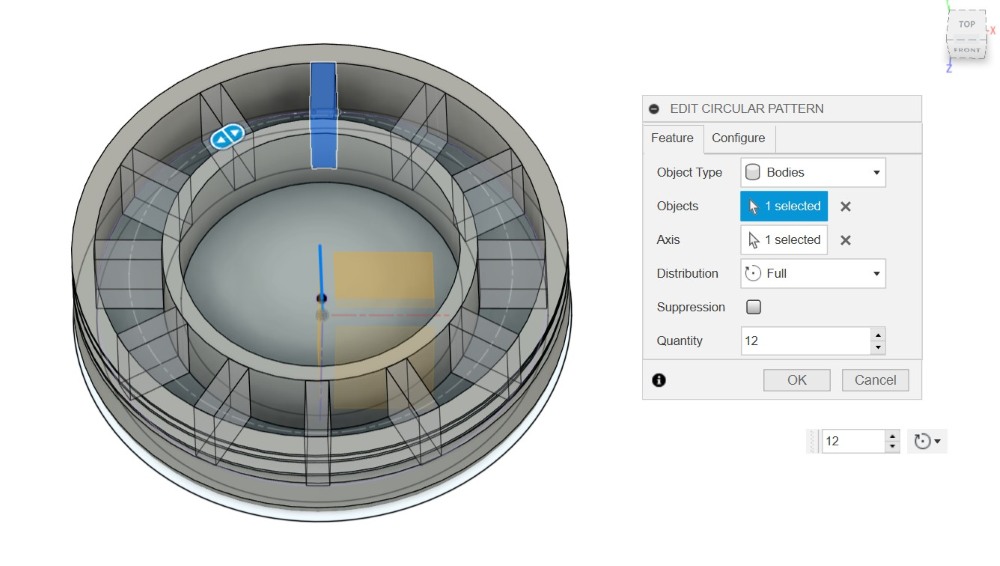The width and height of the screenshot is (1000, 566).
Task: Clear the Objects selection
Action: click(x=846, y=207)
